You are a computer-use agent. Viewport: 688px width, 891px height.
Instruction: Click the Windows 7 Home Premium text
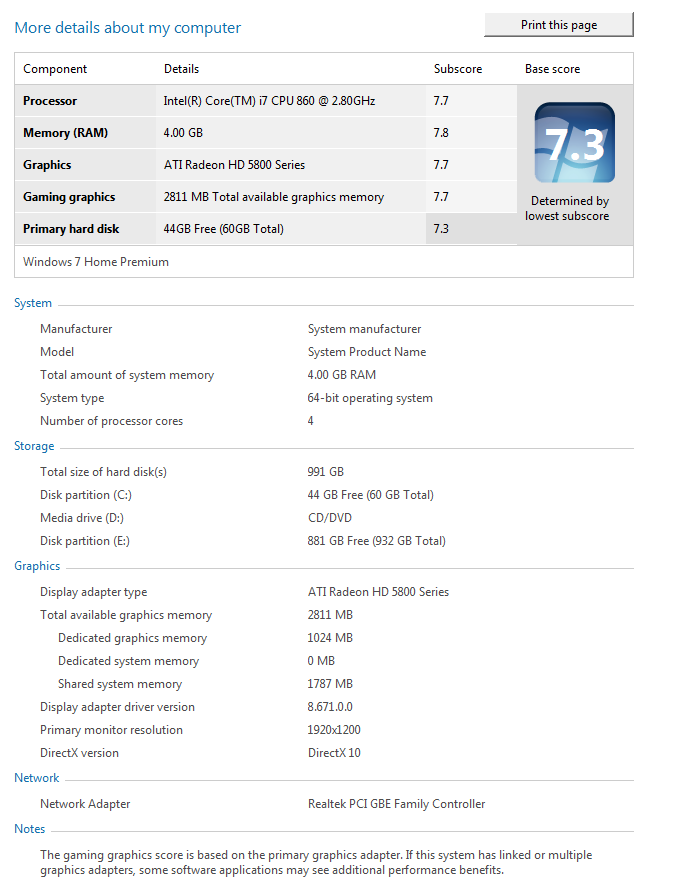(x=96, y=262)
